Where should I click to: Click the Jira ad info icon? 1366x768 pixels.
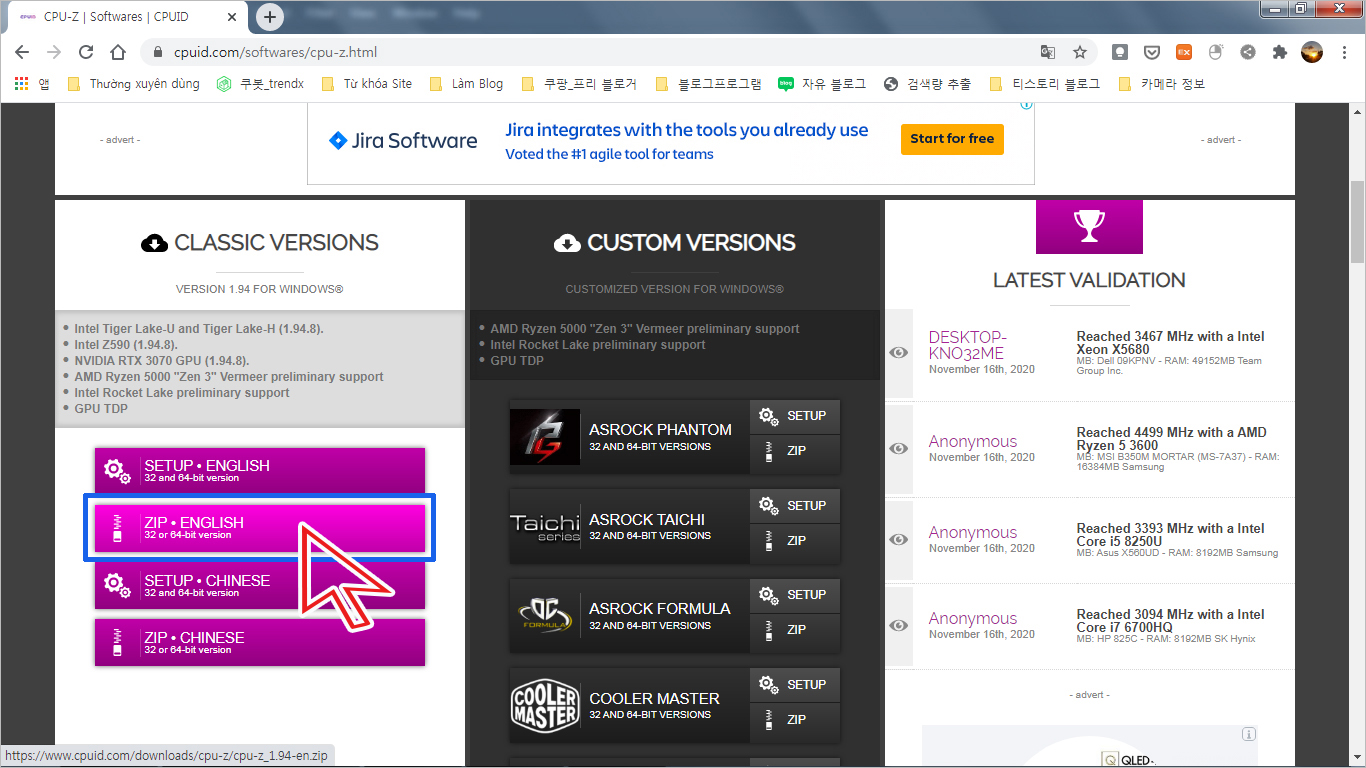coord(1026,105)
